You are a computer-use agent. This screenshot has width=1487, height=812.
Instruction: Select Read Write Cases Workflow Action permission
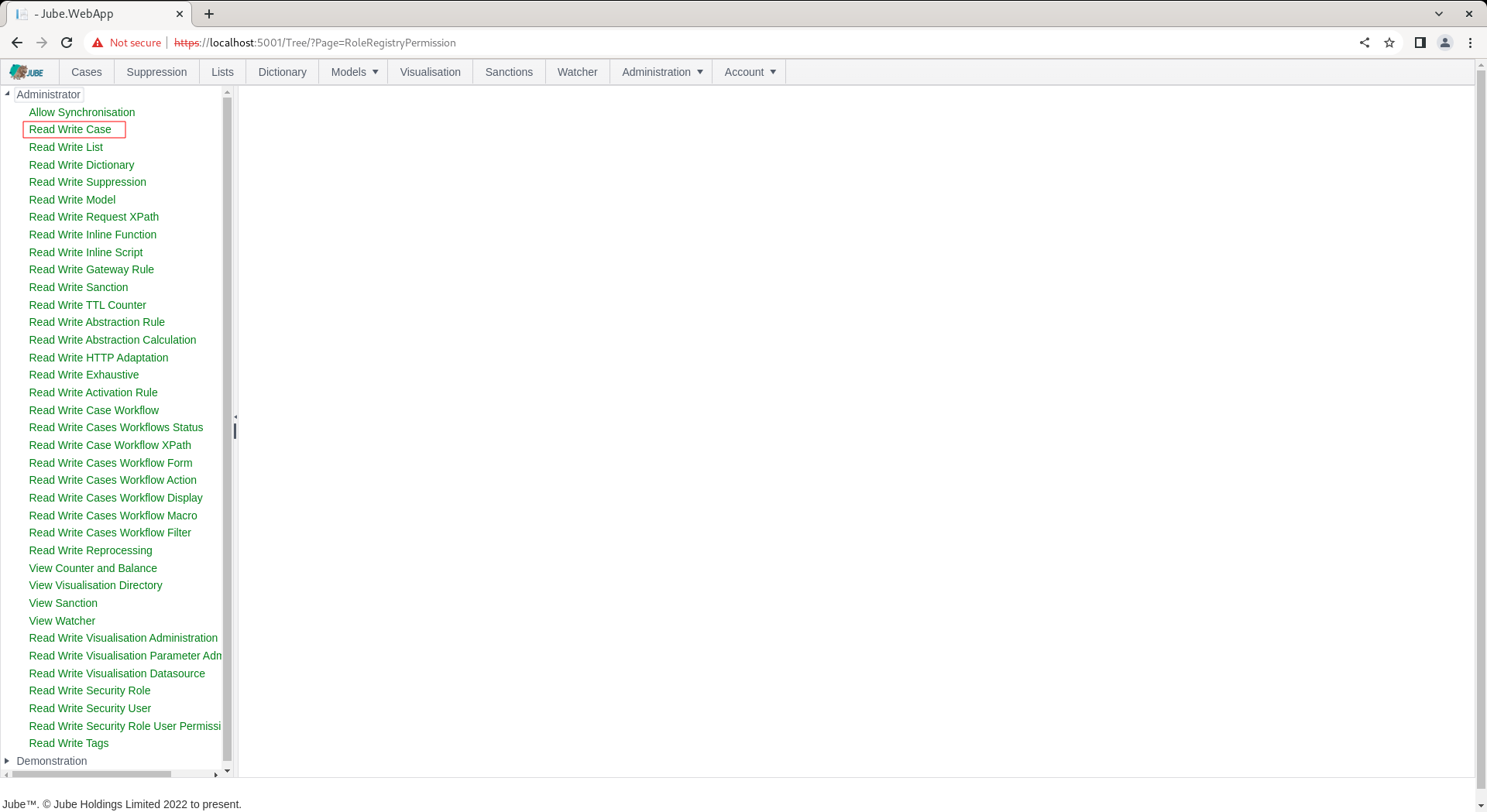(x=113, y=480)
